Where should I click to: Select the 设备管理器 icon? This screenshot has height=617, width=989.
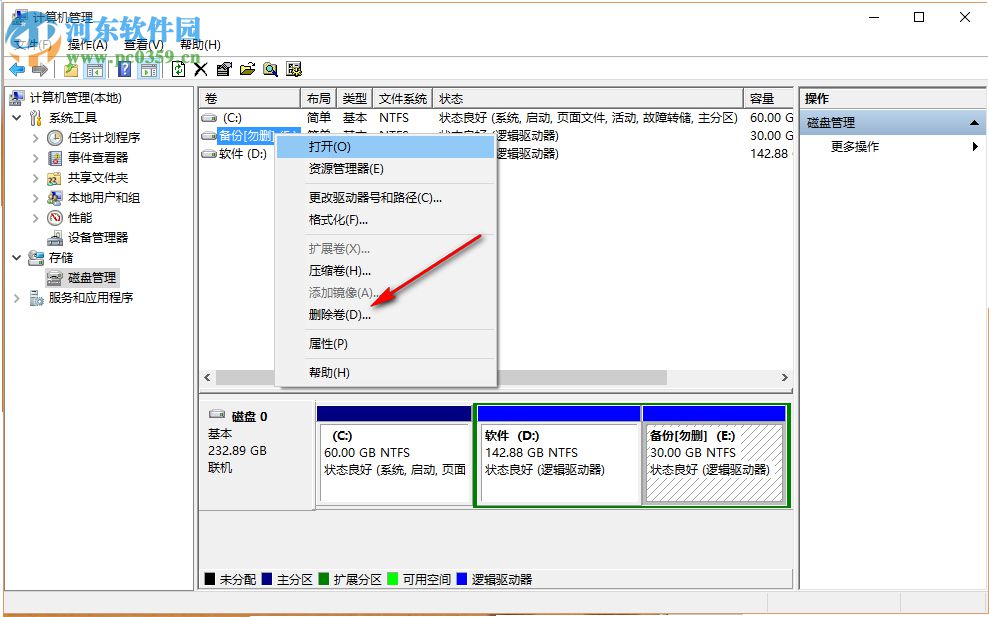(x=56, y=237)
